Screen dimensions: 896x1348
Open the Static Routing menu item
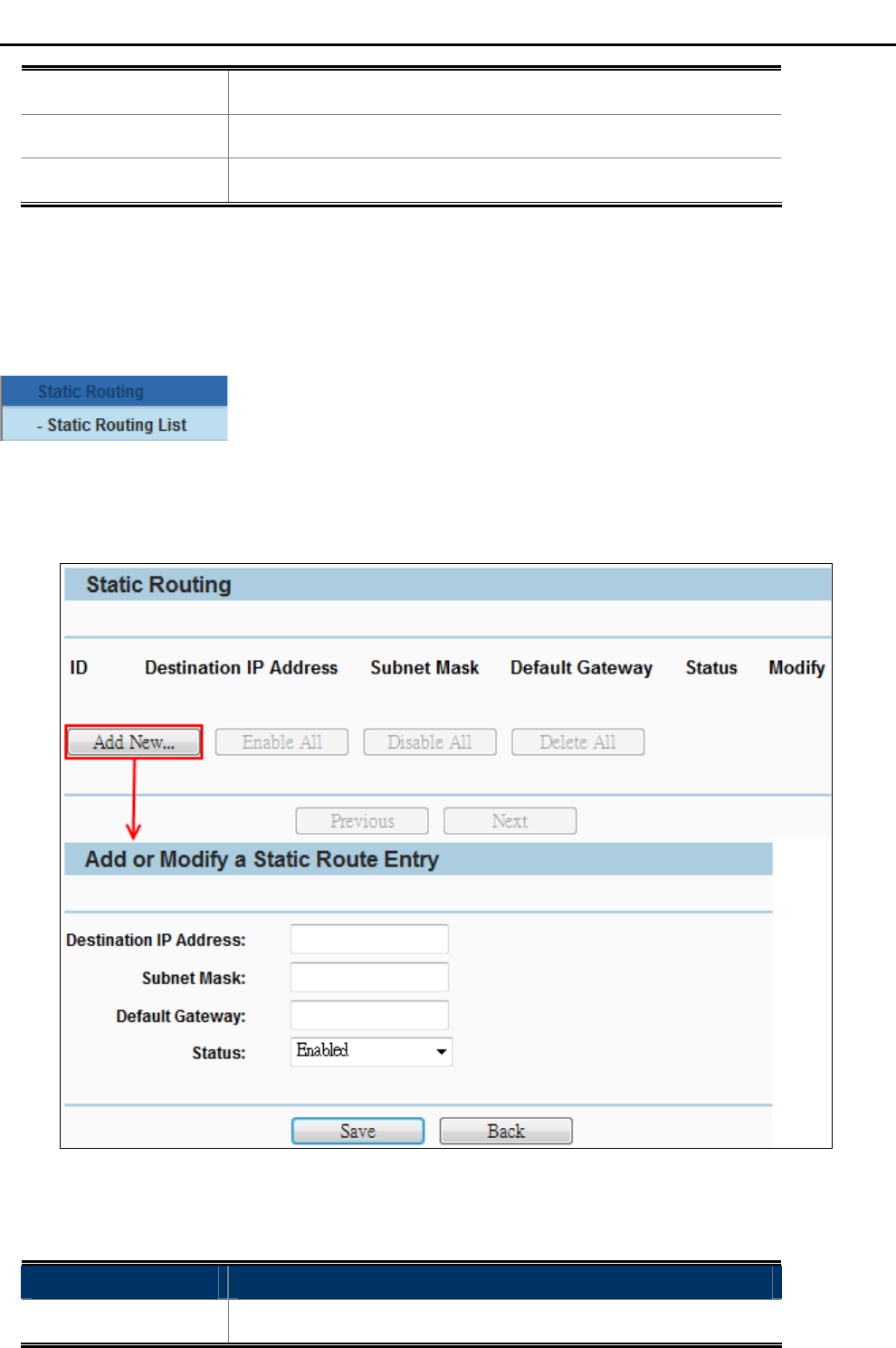coord(114,391)
